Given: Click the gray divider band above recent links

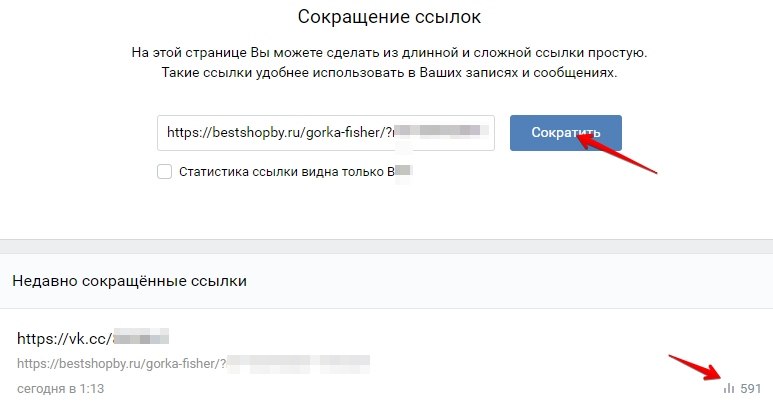Looking at the screenshot, I should click(x=386, y=247).
